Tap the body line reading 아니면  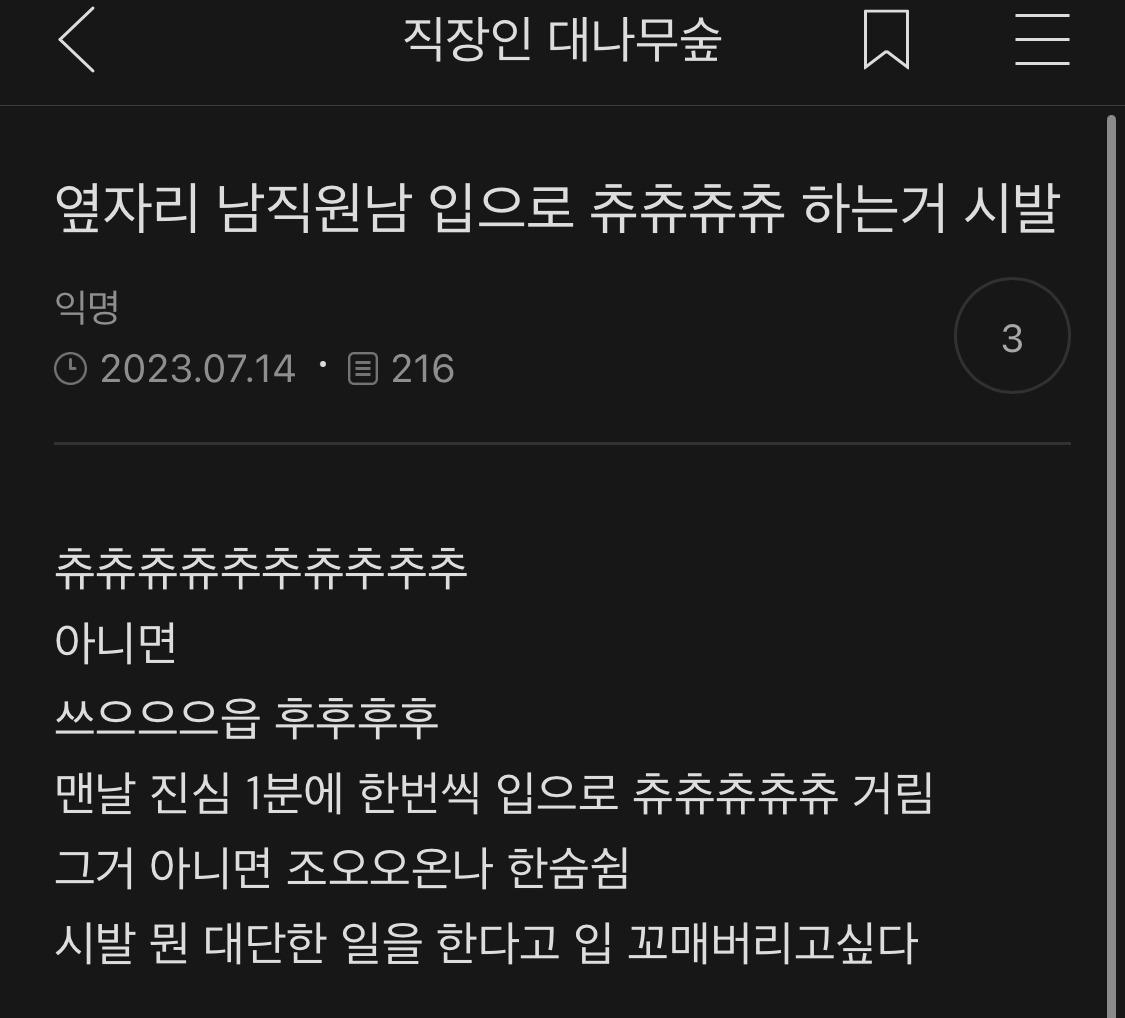coord(116,643)
